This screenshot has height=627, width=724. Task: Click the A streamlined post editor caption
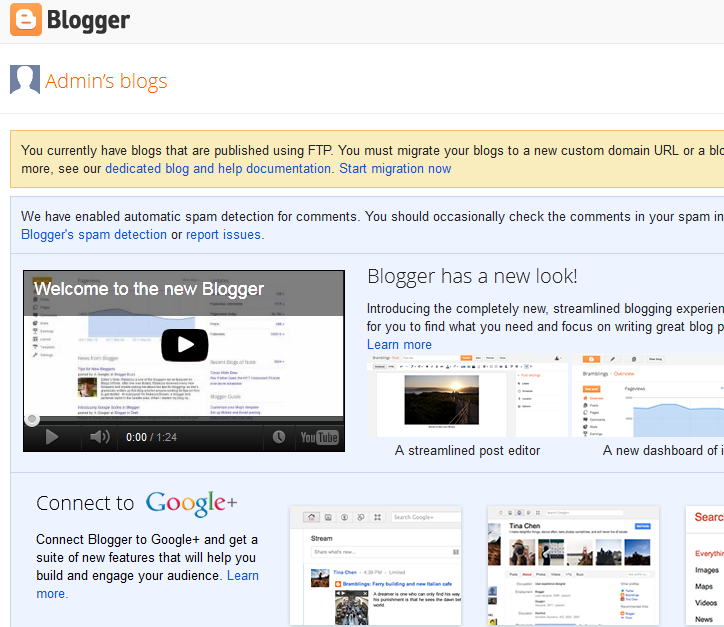[x=467, y=451]
